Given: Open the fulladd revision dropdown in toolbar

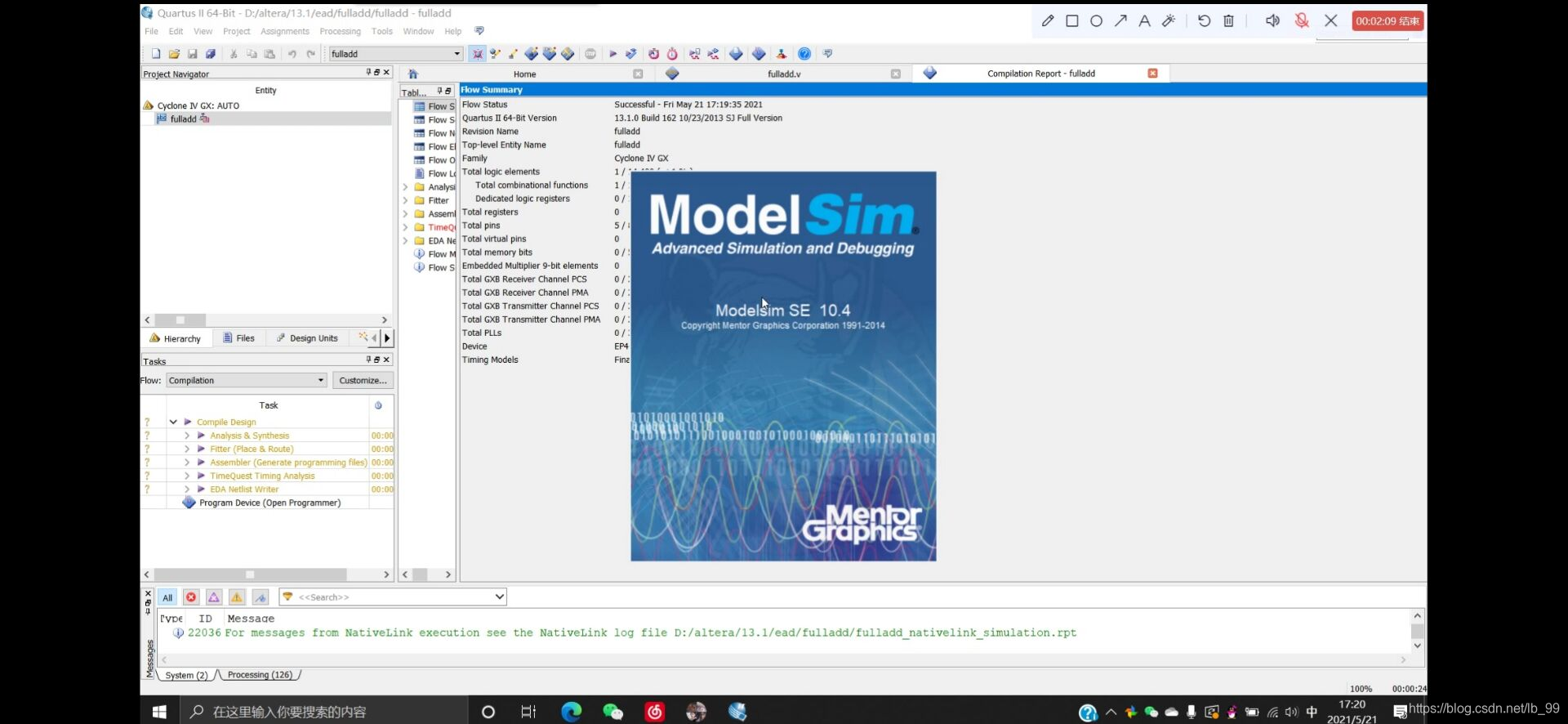Looking at the screenshot, I should click(x=396, y=54).
